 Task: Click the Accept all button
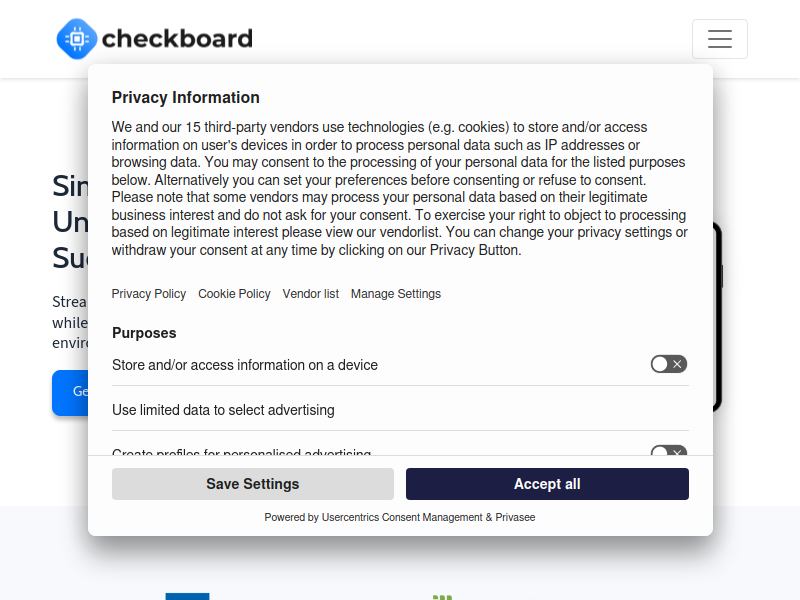point(547,484)
